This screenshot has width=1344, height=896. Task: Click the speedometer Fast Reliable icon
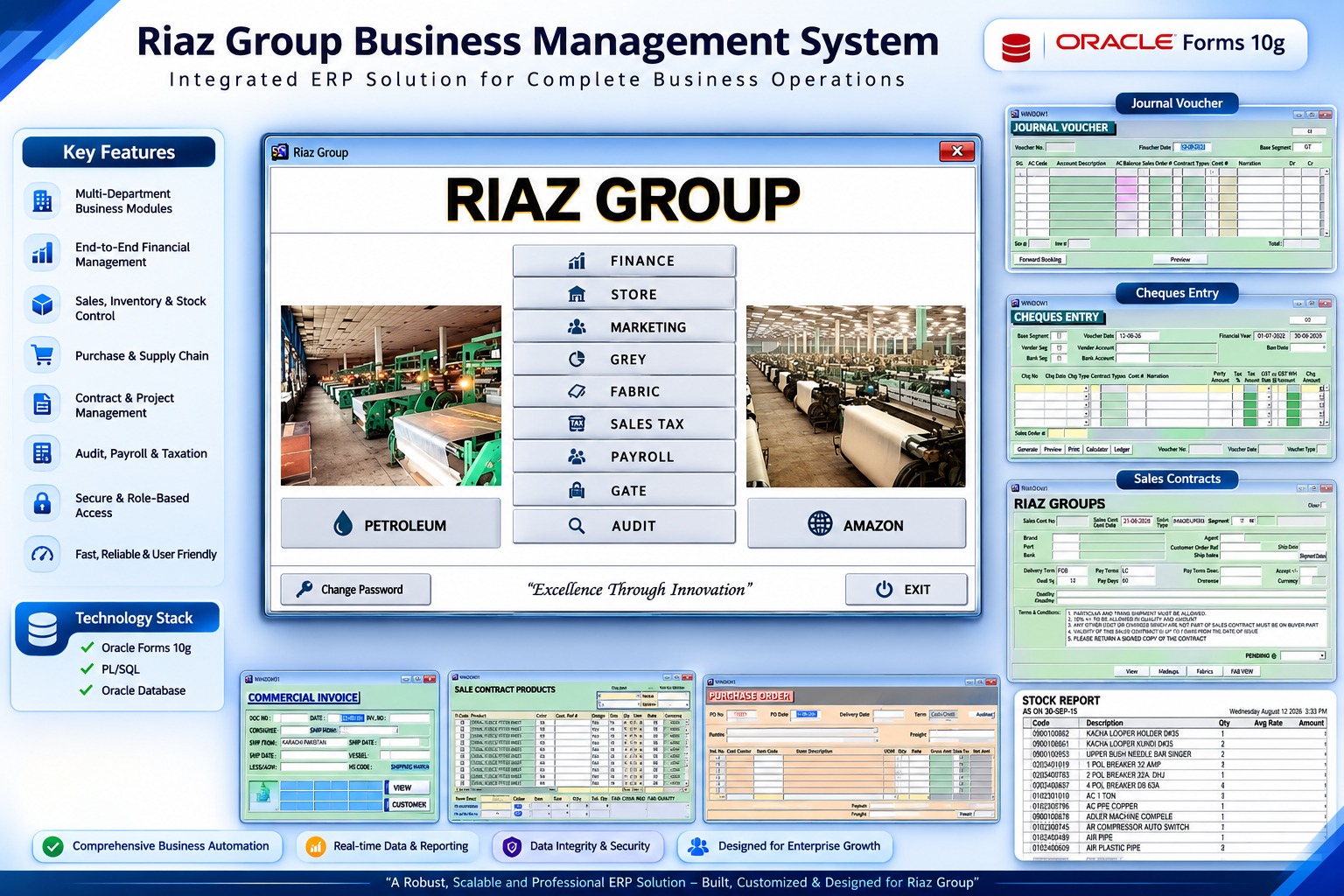pos(42,554)
